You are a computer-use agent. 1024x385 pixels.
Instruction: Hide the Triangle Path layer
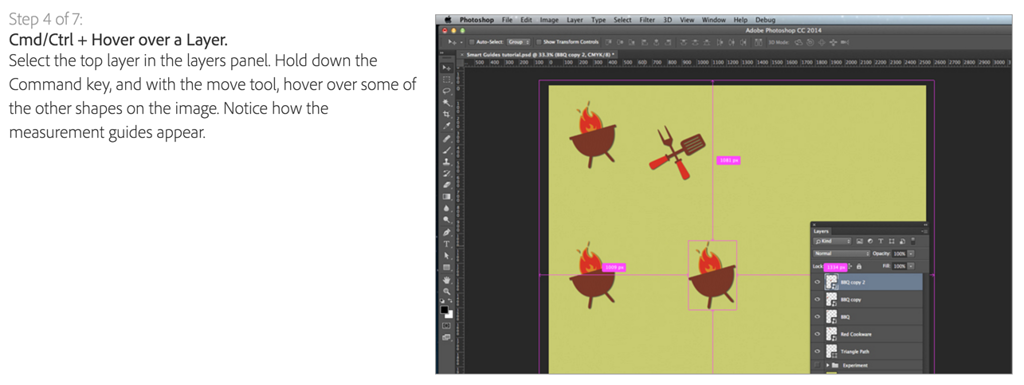point(817,351)
